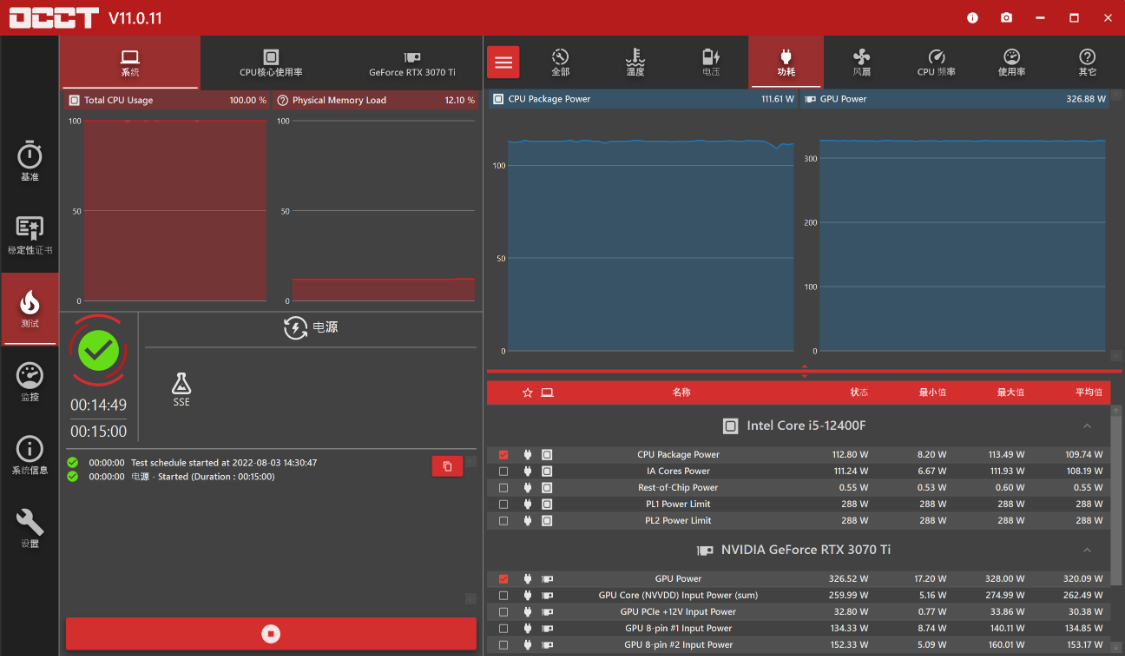Image resolution: width=1125 pixels, height=656 pixels.
Task: Sort by name (名称) column header
Action: tap(681, 392)
